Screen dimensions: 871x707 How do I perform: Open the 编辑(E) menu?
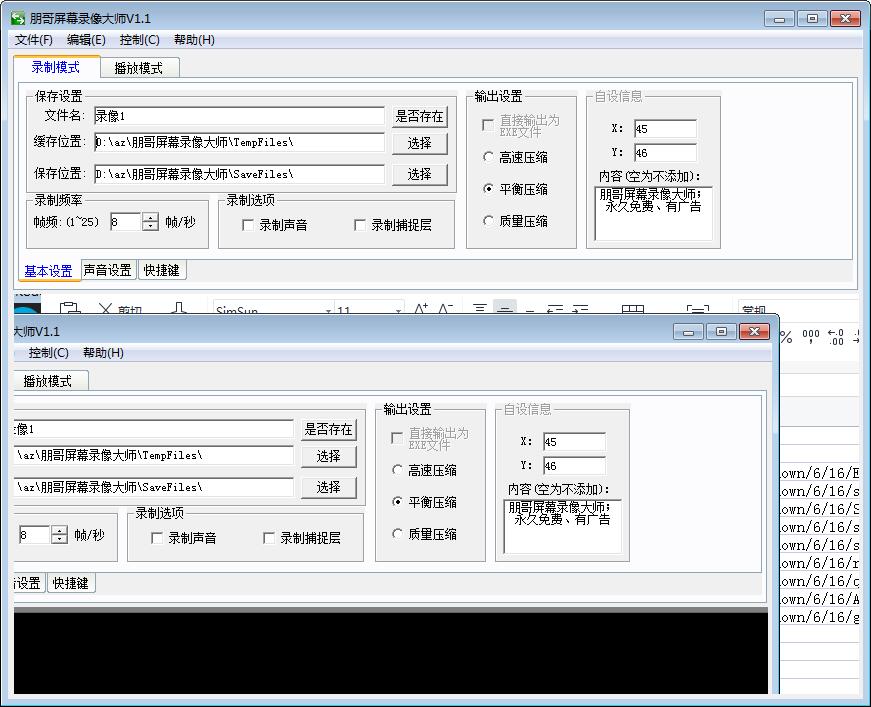coord(86,40)
